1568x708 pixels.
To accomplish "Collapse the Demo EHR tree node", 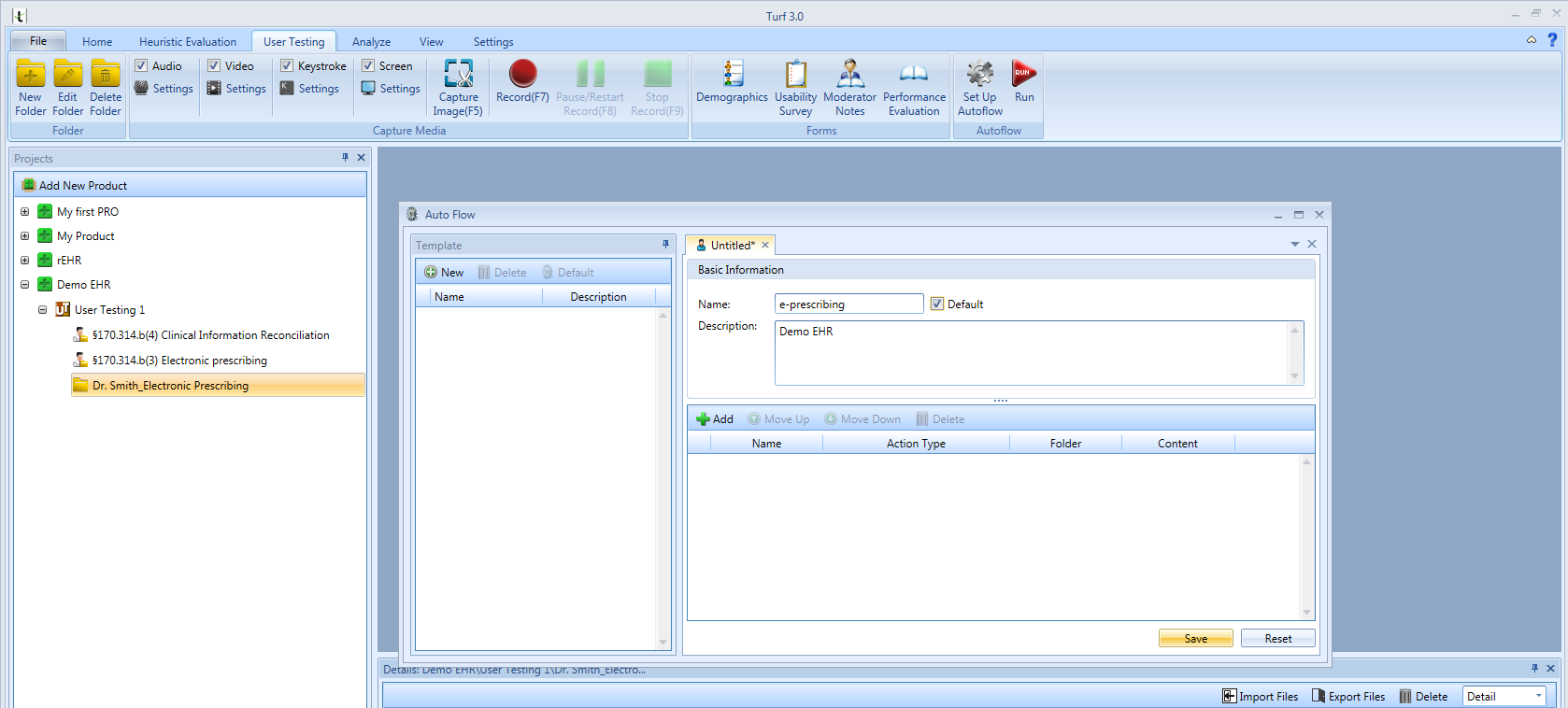I will pyautogui.click(x=25, y=285).
